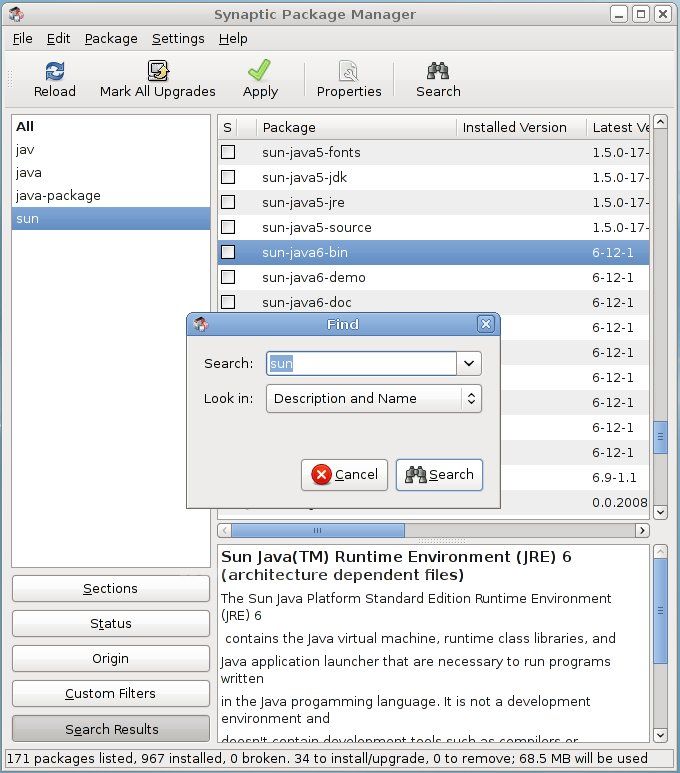Click the Synaptic icon in the Find title bar
Image resolution: width=680 pixels, height=773 pixels.
coord(201,324)
